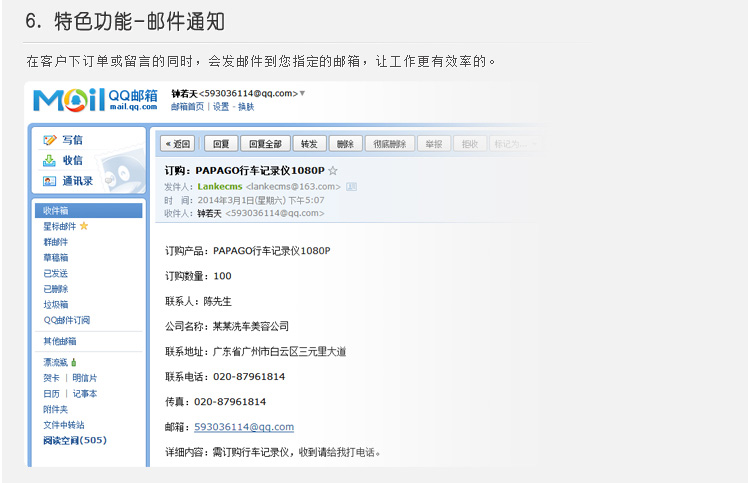Open 文件中转站 file transfer station

pos(64,425)
